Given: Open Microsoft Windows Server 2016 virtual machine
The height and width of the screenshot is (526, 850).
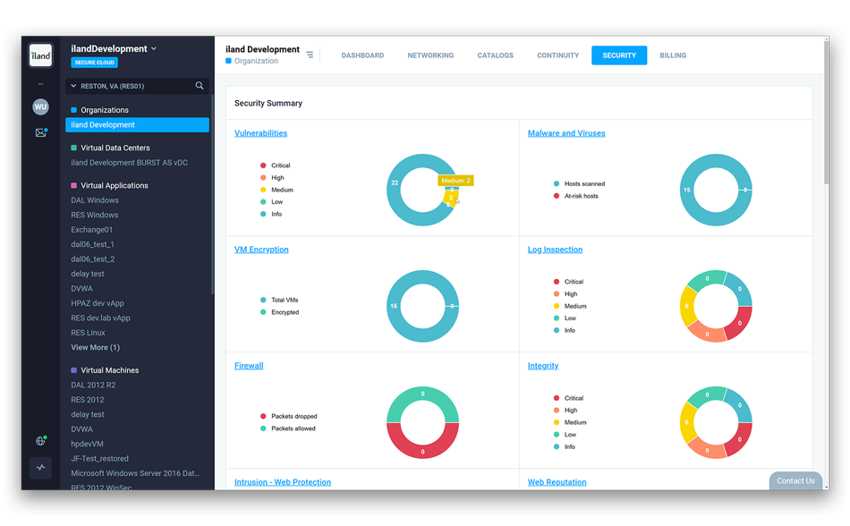Looking at the screenshot, I should click(135, 473).
